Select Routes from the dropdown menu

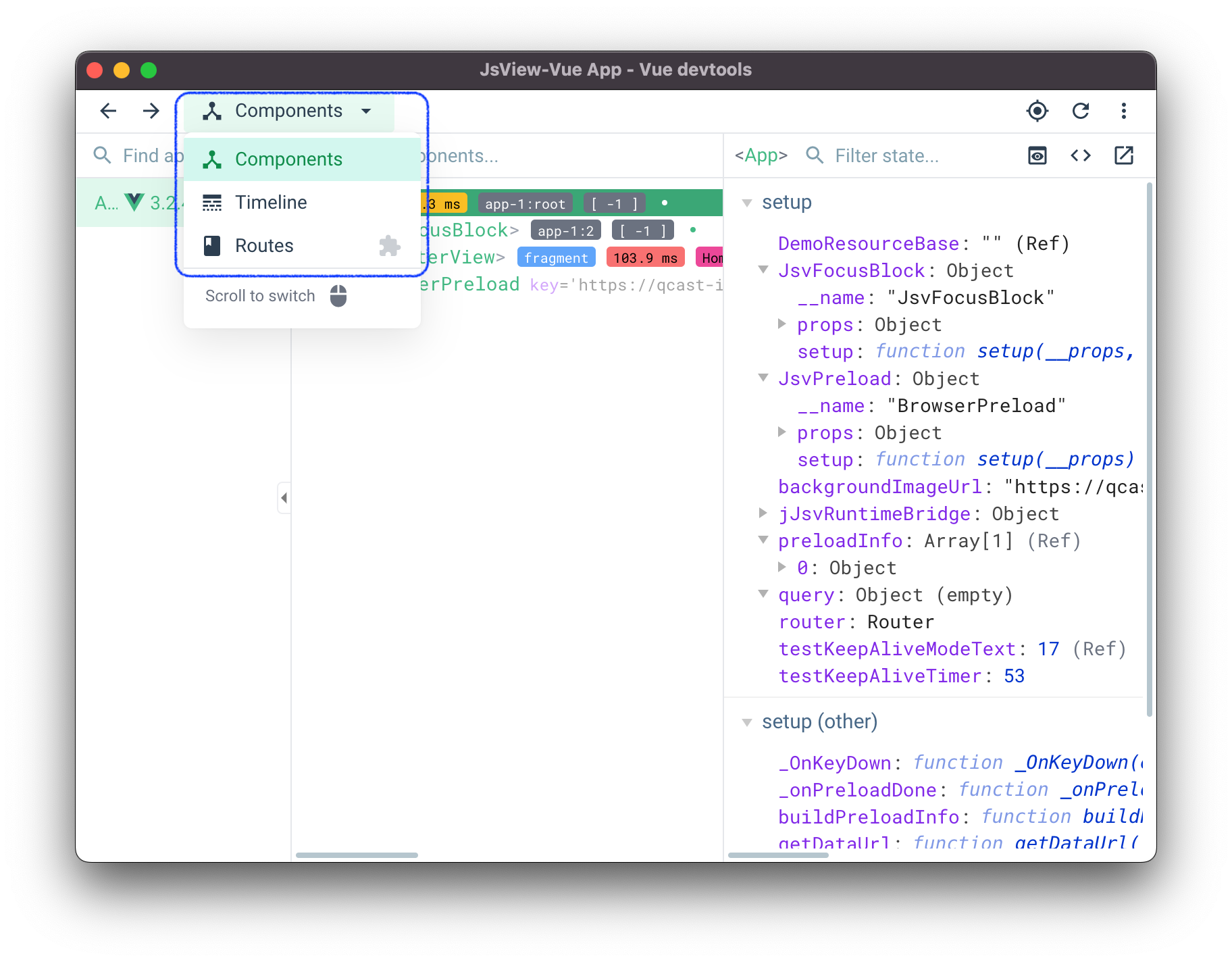264,246
